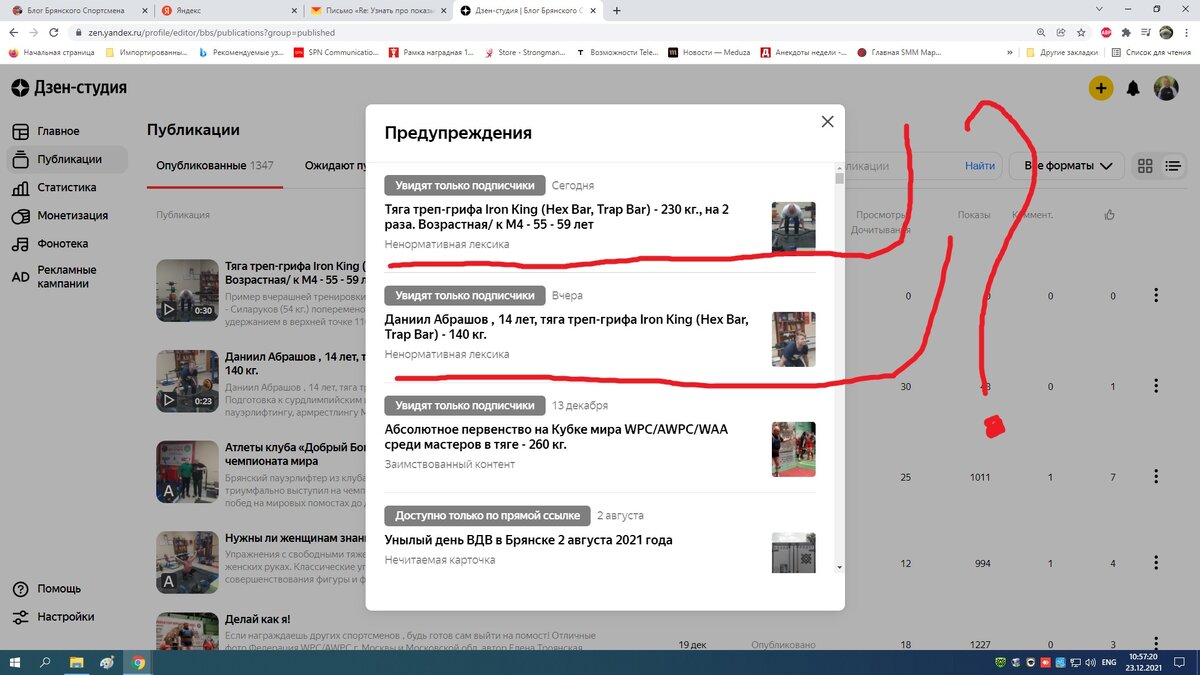
Task: Open the notifications bell
Action: 1133,88
